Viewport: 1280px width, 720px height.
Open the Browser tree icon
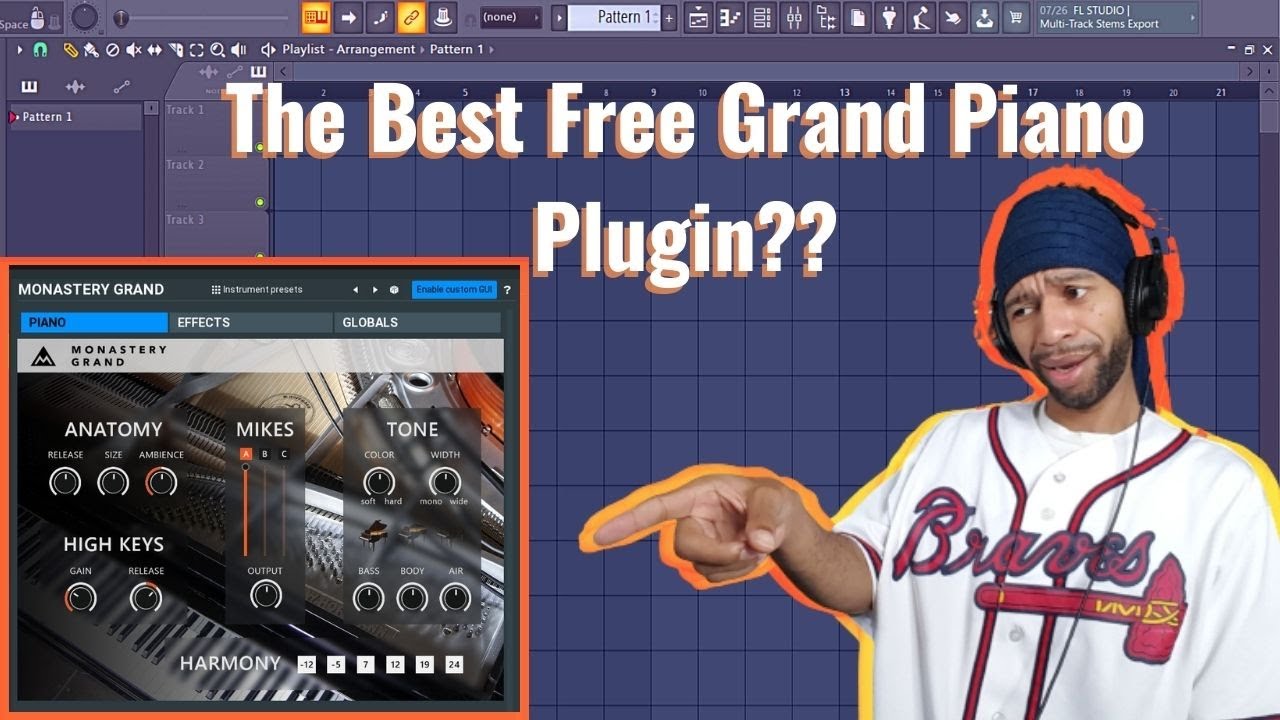pyautogui.click(x=826, y=17)
